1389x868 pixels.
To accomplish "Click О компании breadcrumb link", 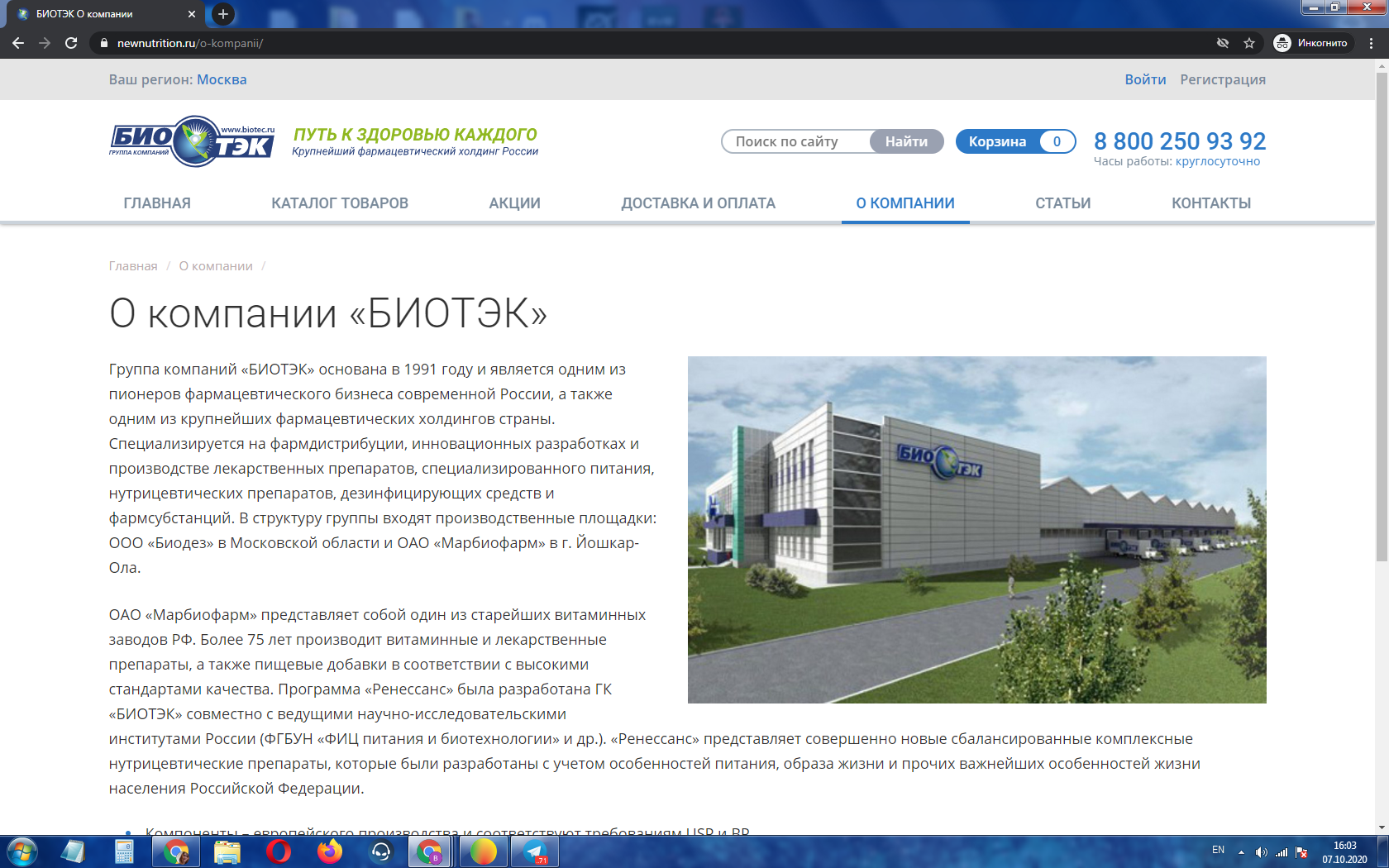I will coord(216,266).
